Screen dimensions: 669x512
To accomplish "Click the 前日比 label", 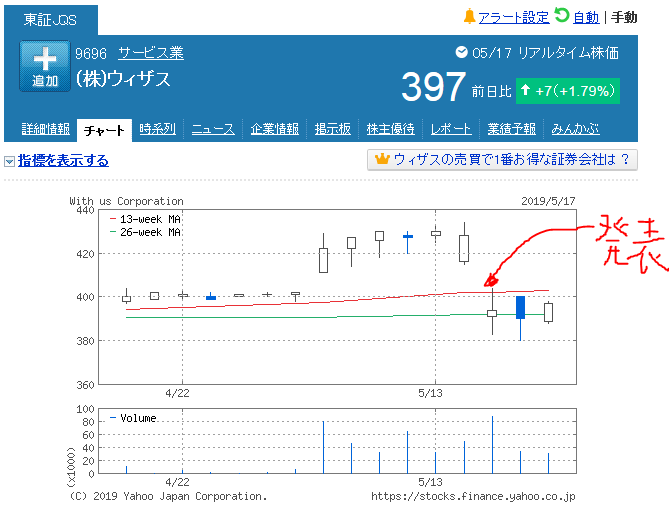I will click(492, 91).
